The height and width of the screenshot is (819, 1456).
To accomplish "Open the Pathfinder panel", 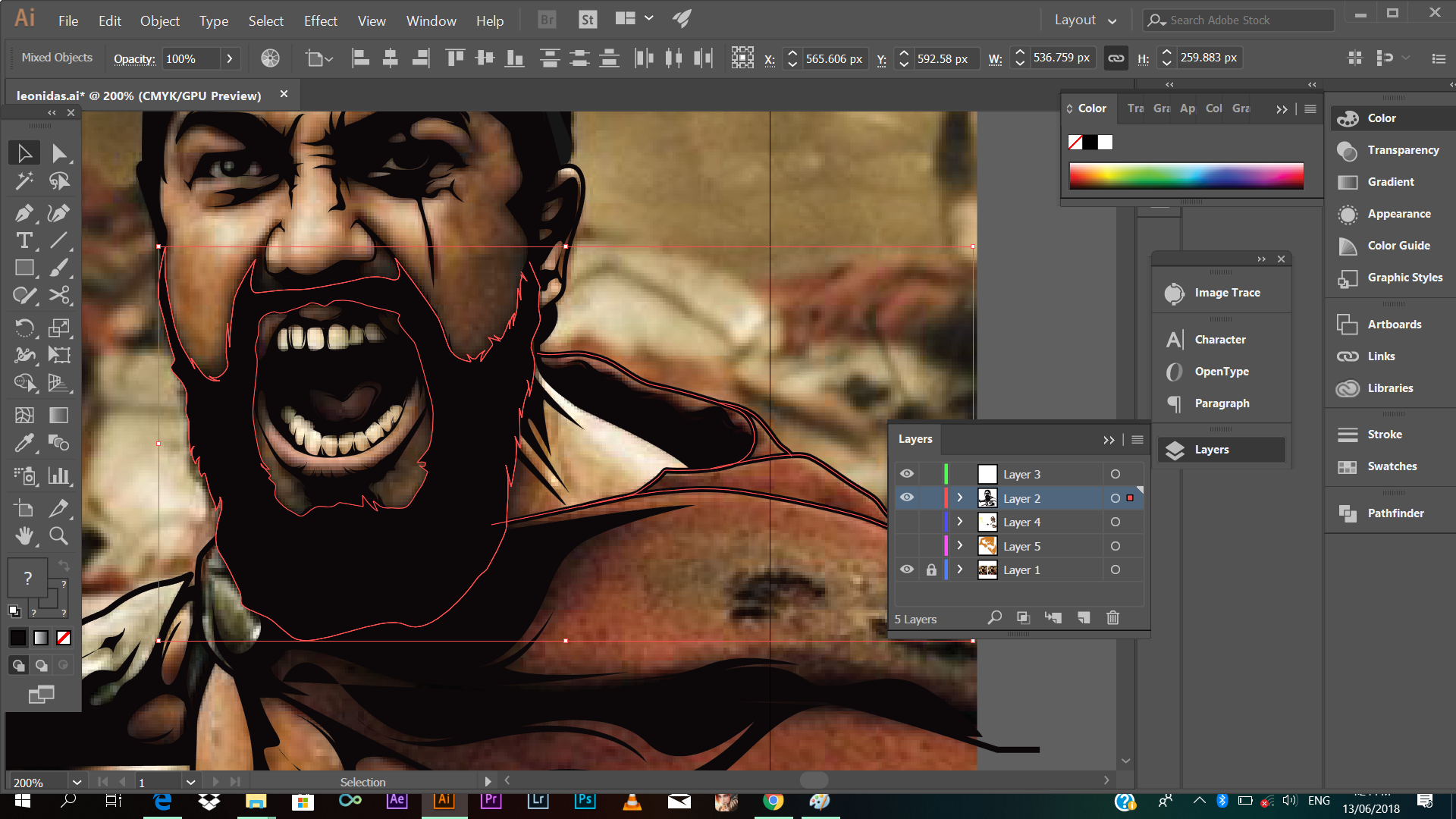I will coord(1395,513).
